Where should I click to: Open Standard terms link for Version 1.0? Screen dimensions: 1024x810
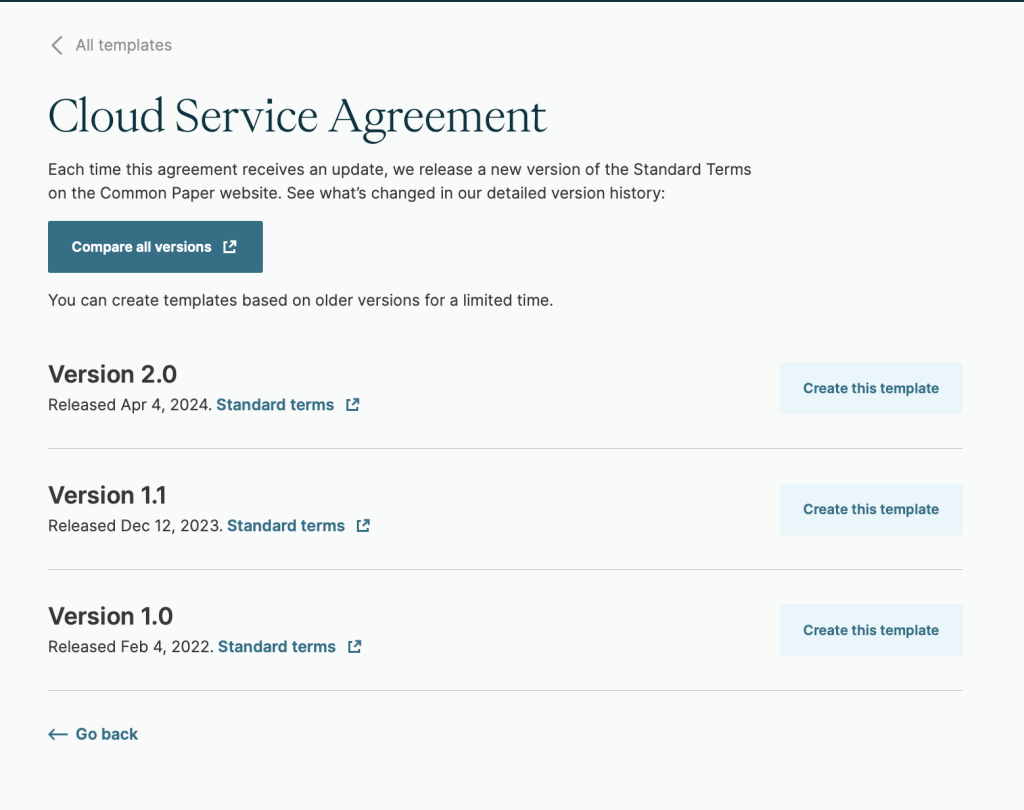point(277,647)
